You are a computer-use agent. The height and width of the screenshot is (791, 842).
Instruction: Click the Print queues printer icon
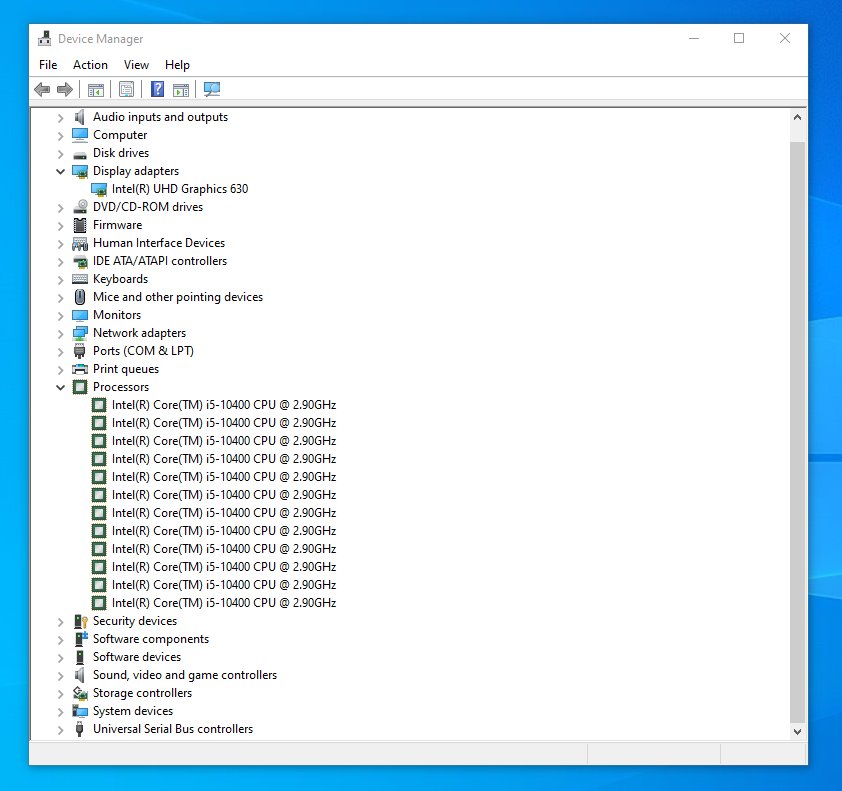pos(80,369)
